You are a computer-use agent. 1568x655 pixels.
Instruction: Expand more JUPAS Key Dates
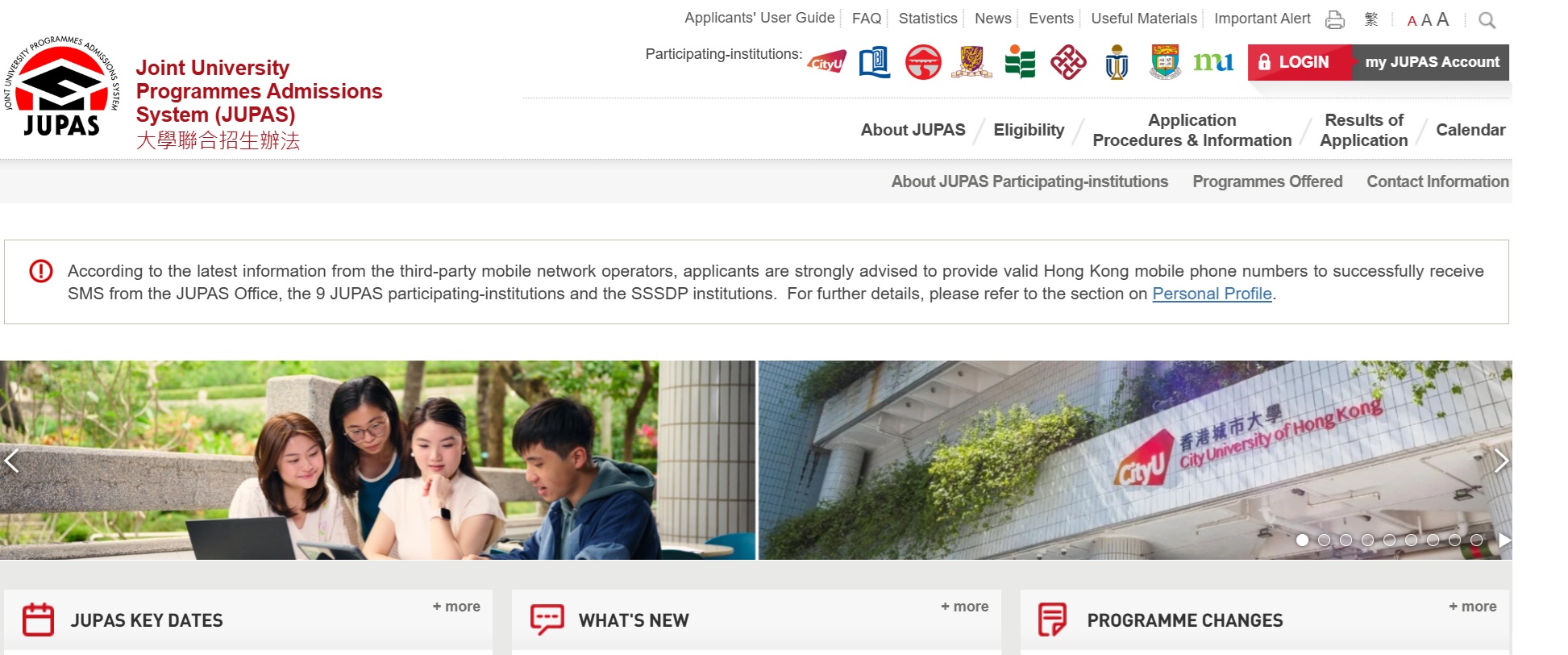(x=456, y=607)
